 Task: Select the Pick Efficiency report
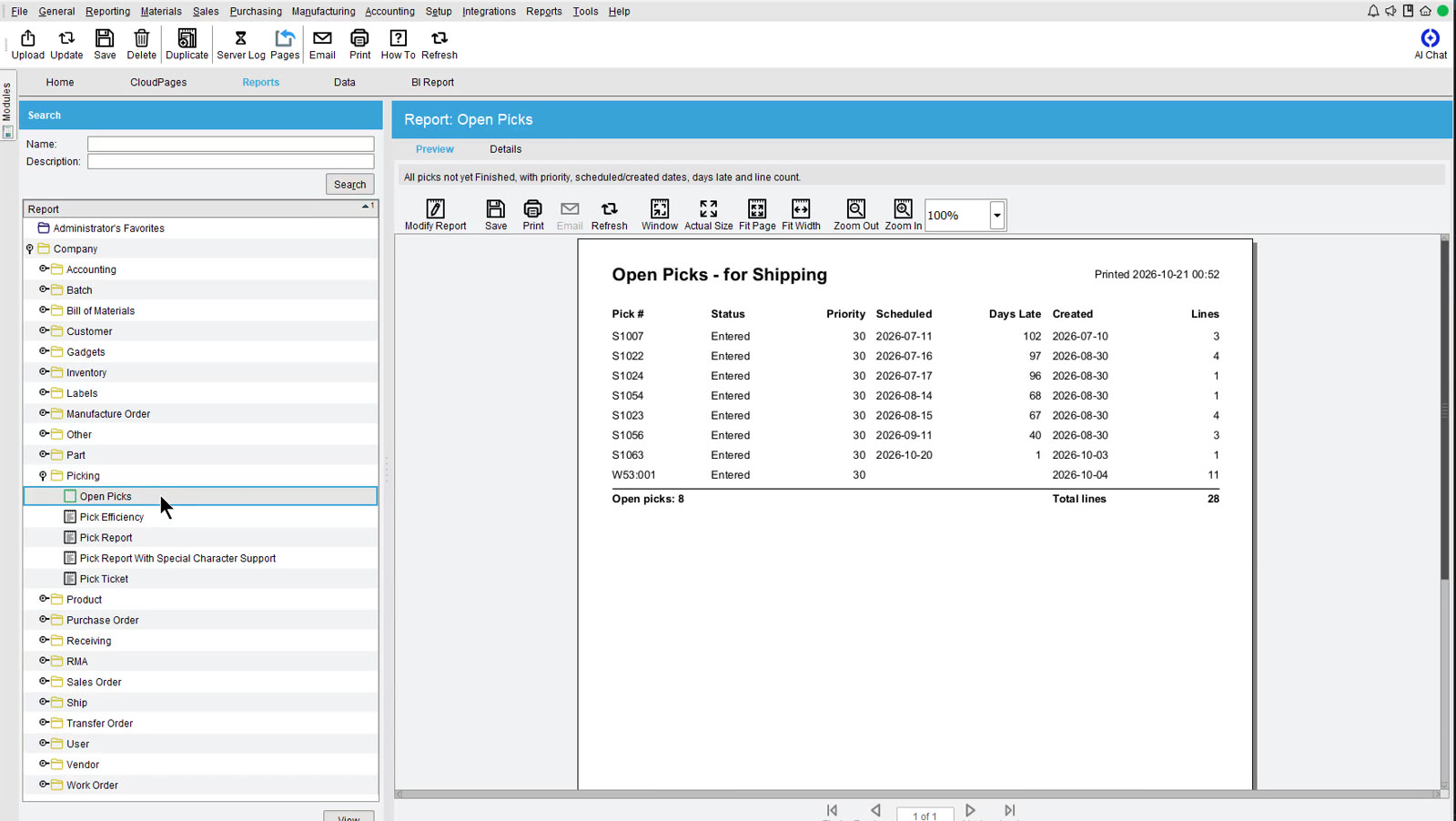click(111, 517)
